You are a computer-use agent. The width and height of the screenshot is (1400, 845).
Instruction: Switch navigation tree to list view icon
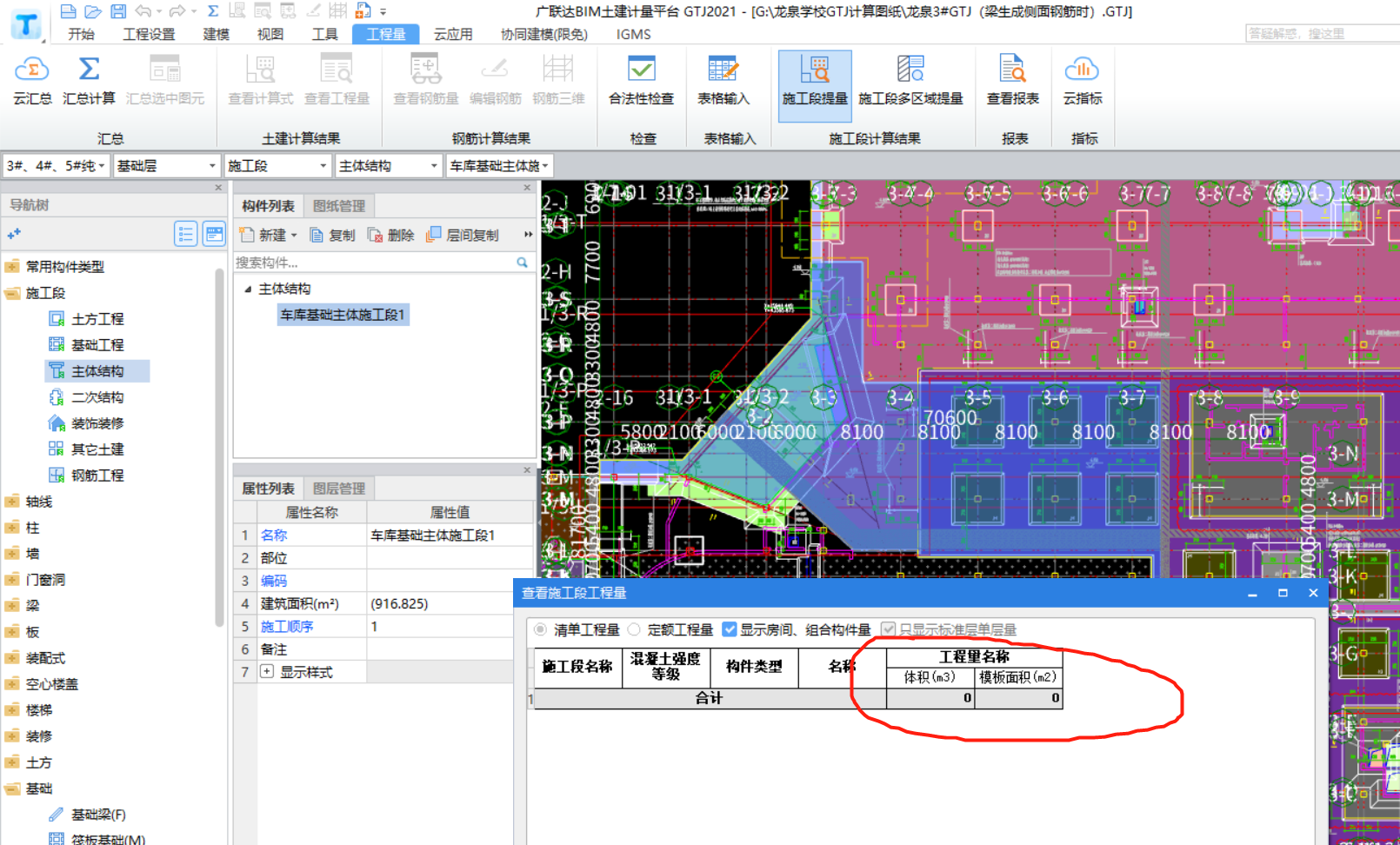pos(185,234)
